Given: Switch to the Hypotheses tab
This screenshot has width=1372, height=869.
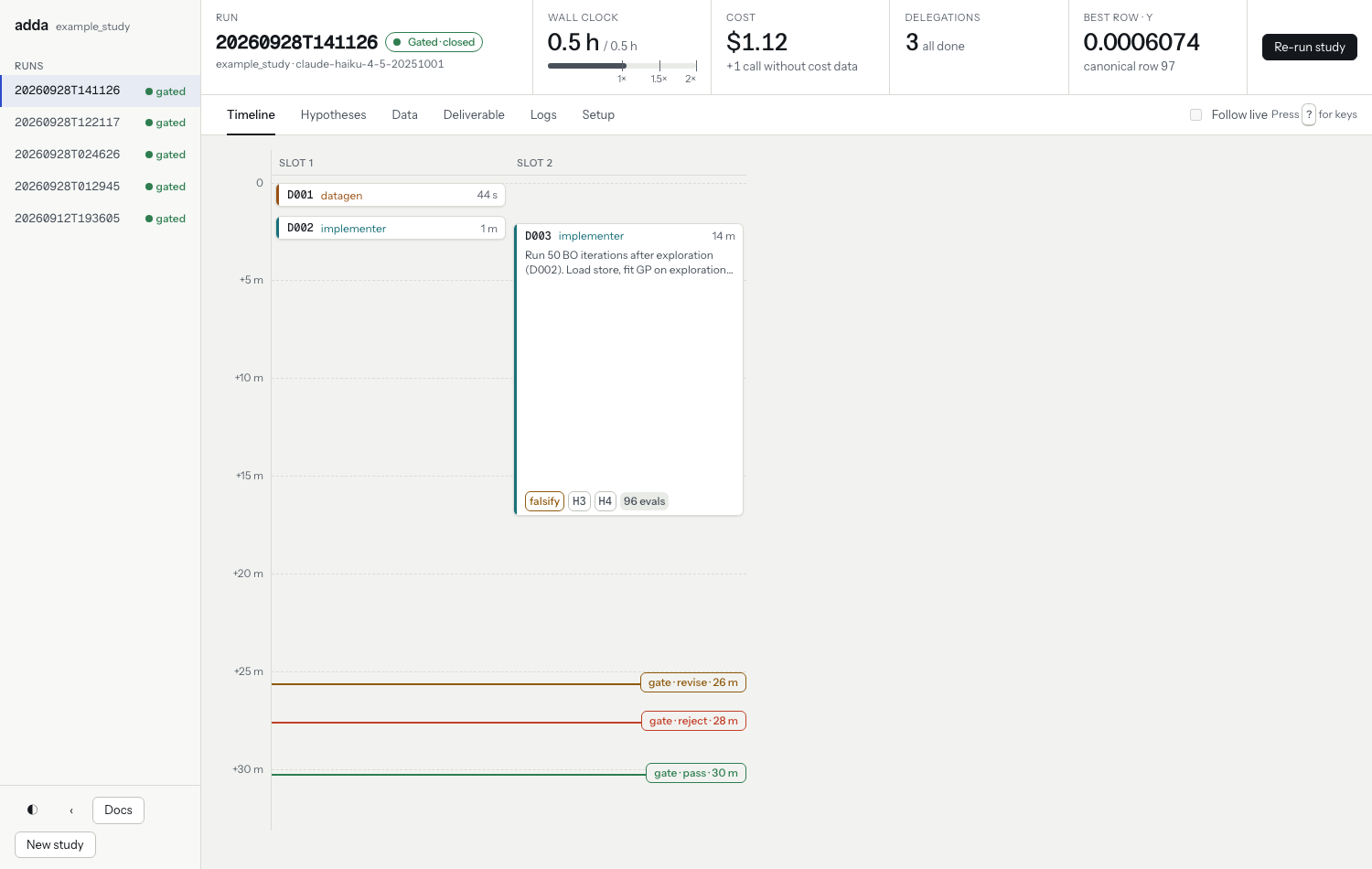Looking at the screenshot, I should [333, 114].
